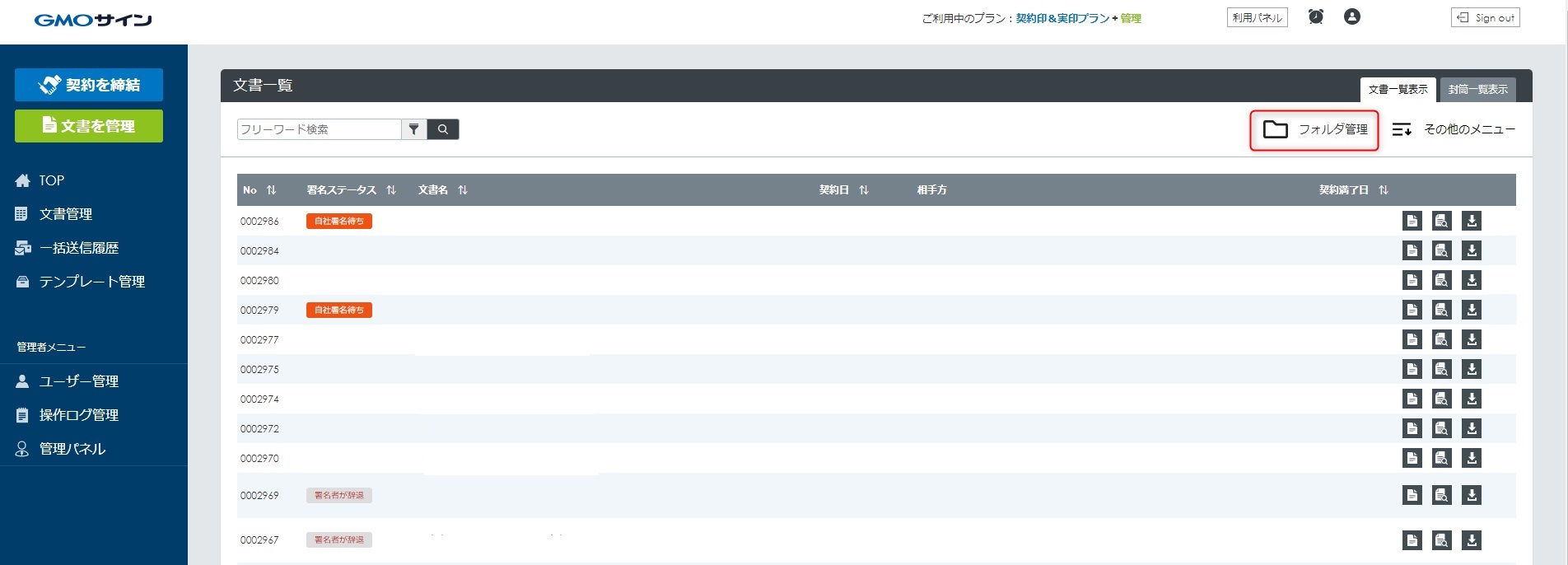The image size is (1568, 565).
Task: Open document details icon for row 0002984
Action: pyautogui.click(x=1412, y=250)
